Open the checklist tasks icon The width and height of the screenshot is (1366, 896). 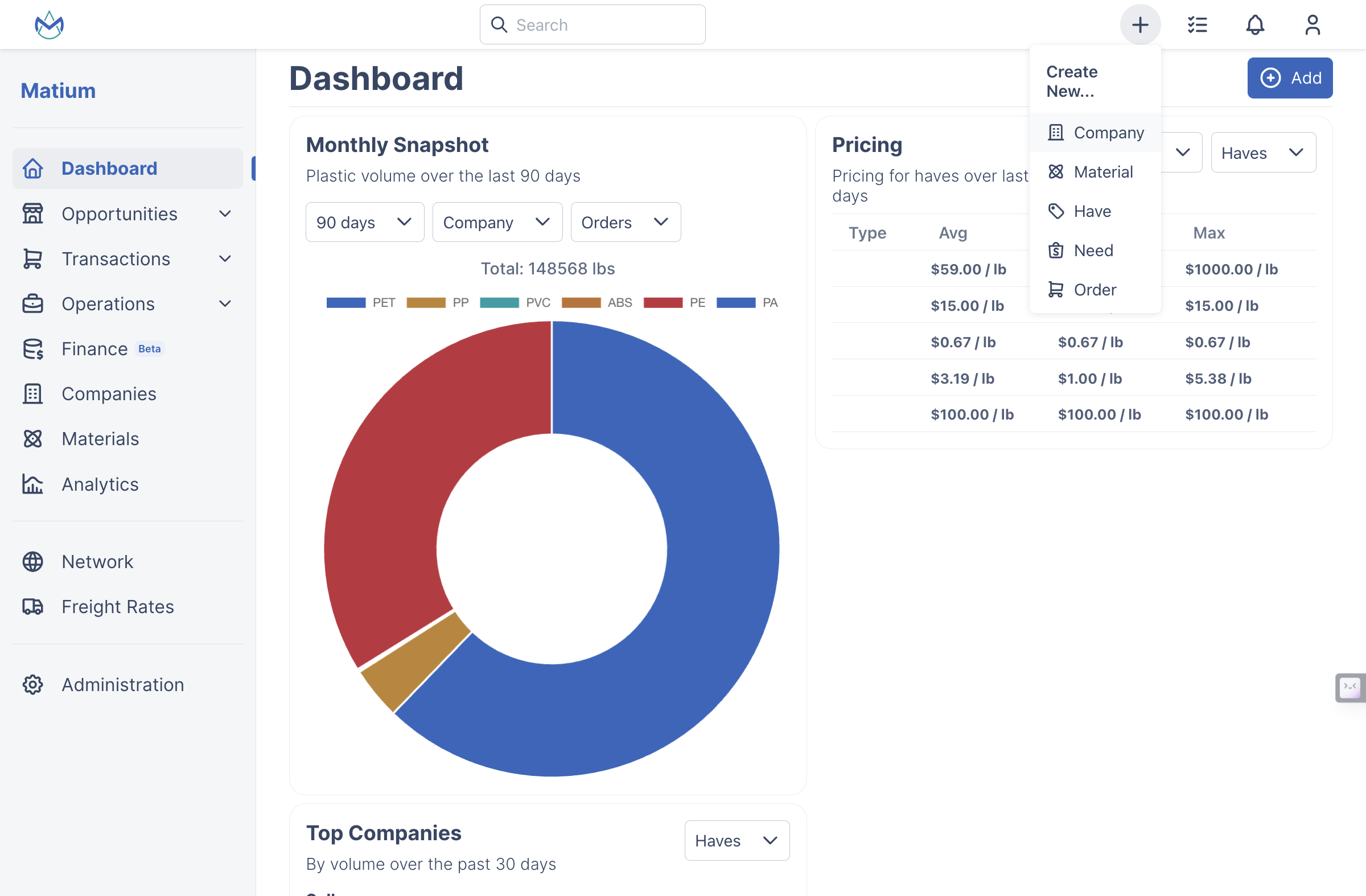coord(1198,24)
